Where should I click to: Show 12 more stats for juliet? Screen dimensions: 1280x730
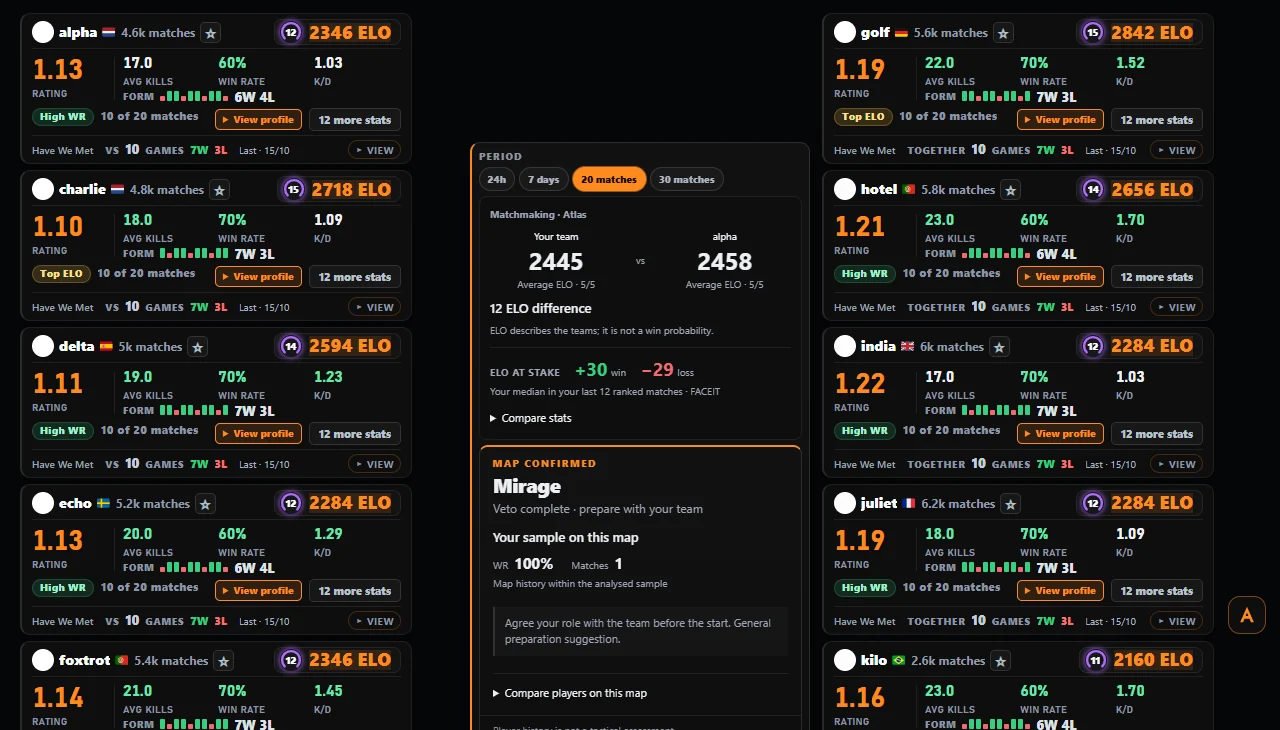point(1157,591)
